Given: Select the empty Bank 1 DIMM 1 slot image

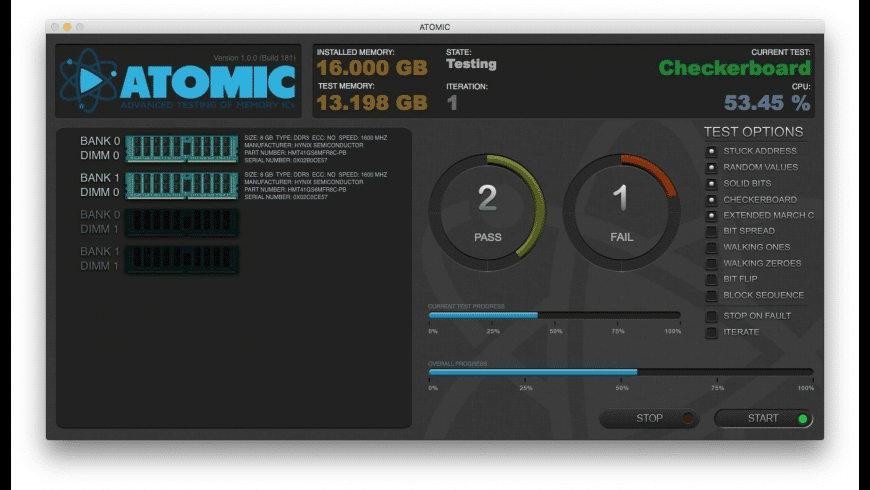Looking at the screenshot, I should 182,259.
